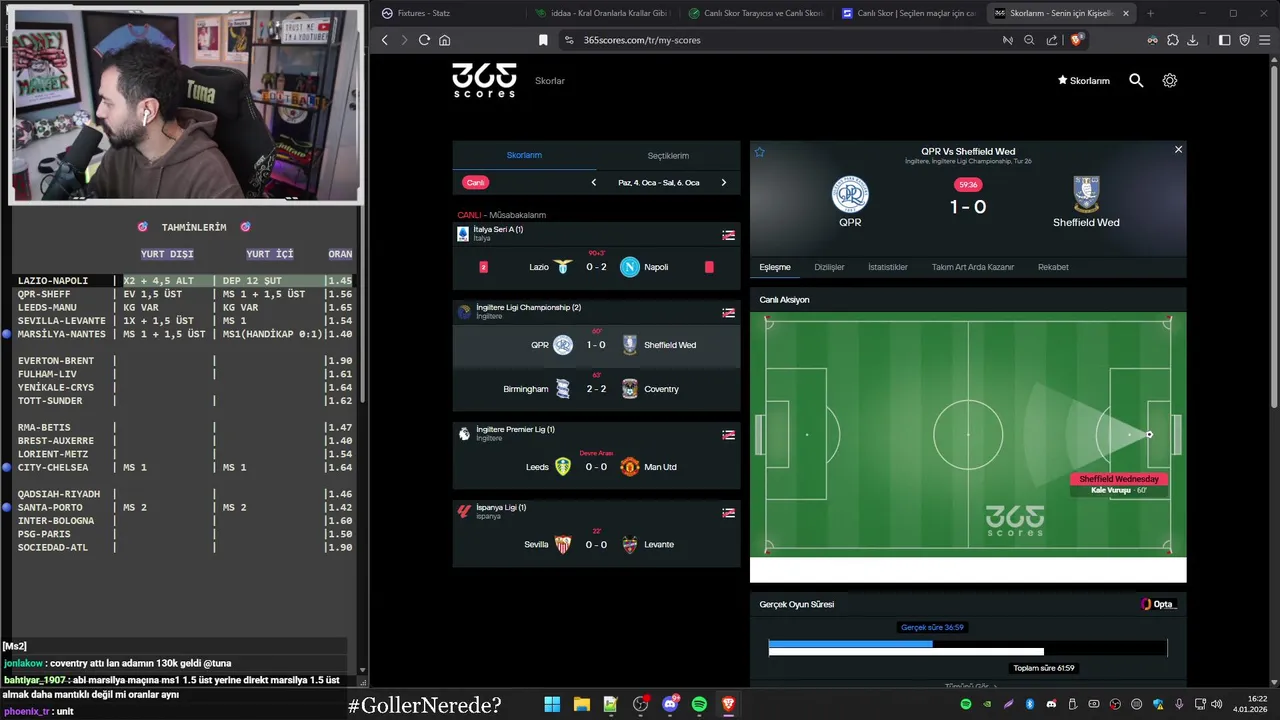Open the browser hamburger menu
1280x720 pixels.
pos(1265,40)
